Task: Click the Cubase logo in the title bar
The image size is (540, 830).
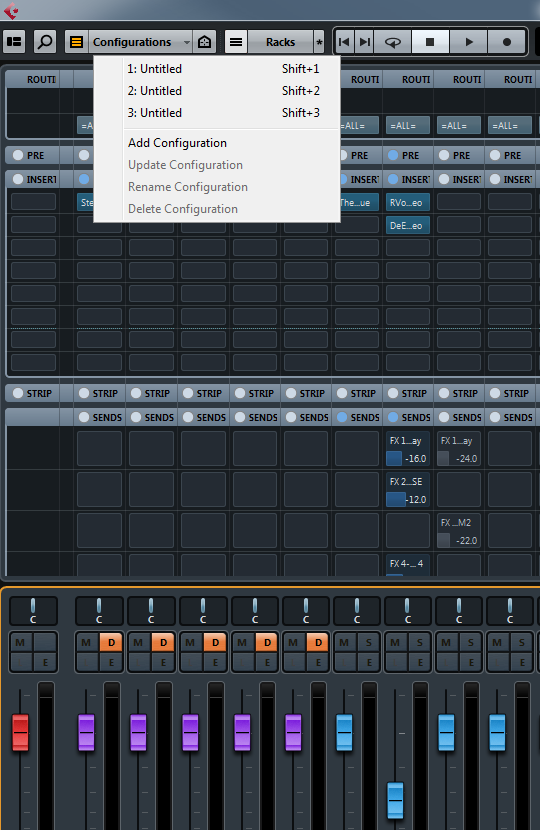Action: coord(11,10)
